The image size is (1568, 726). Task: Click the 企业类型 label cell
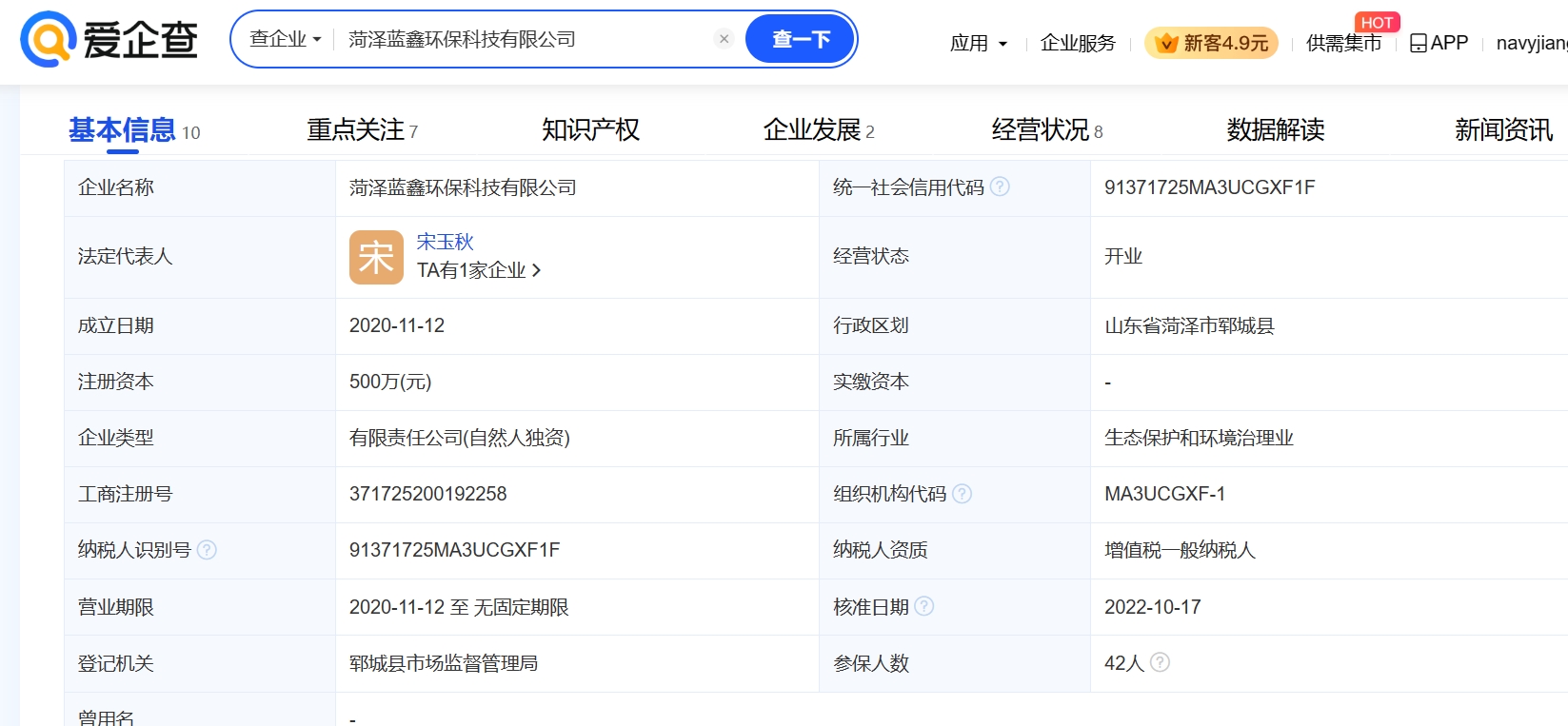click(200, 438)
